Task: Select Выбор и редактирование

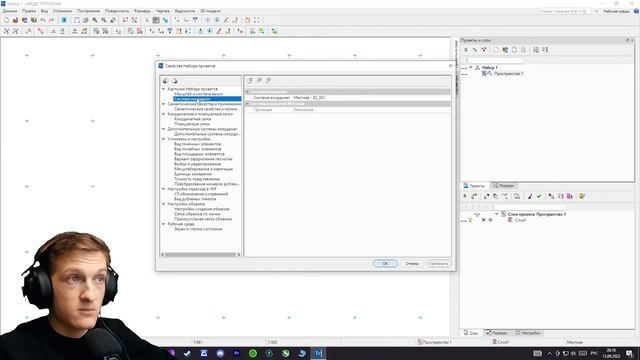Action: tap(197, 164)
